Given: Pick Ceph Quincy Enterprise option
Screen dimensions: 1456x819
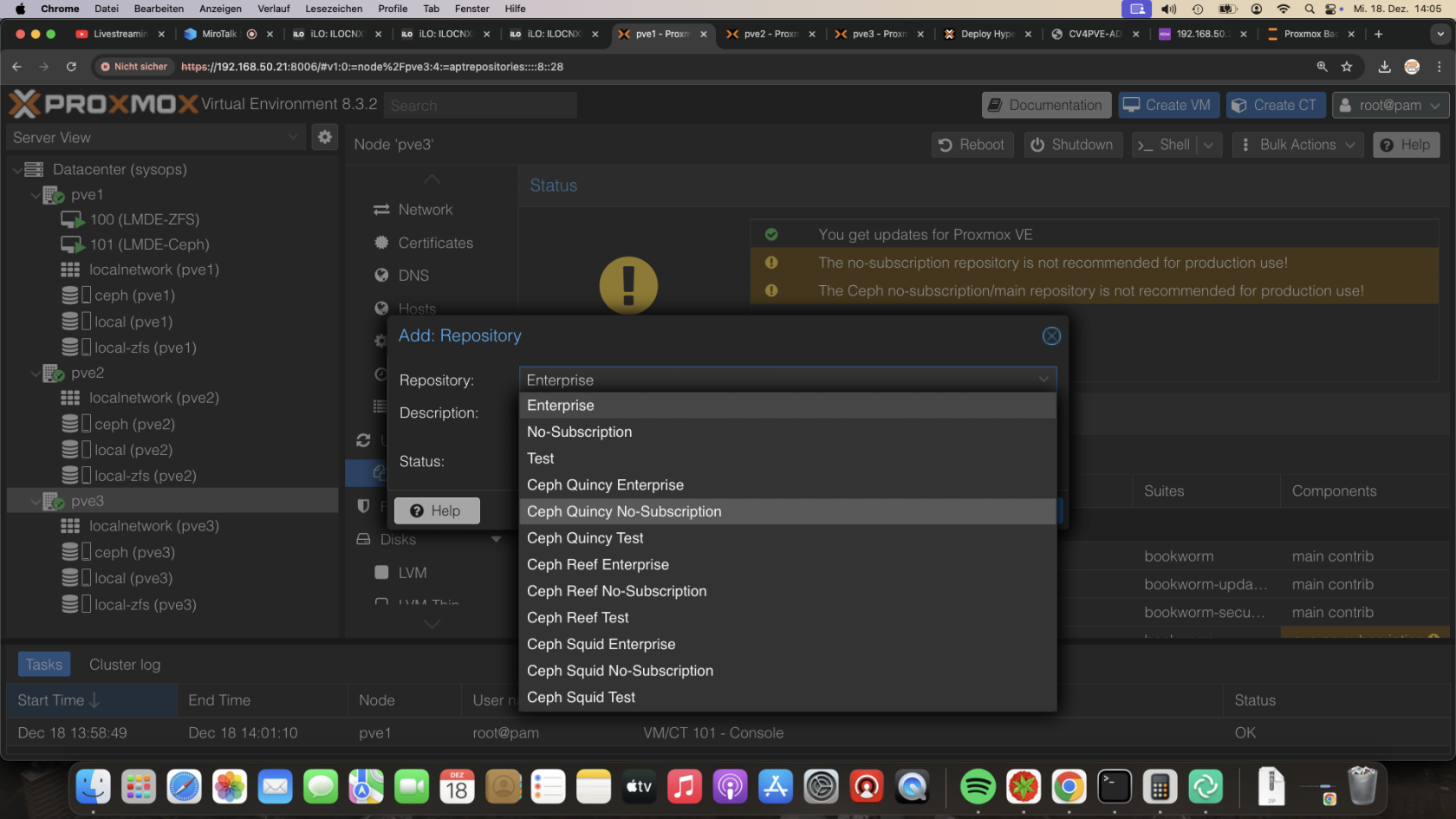Looking at the screenshot, I should [787, 485].
